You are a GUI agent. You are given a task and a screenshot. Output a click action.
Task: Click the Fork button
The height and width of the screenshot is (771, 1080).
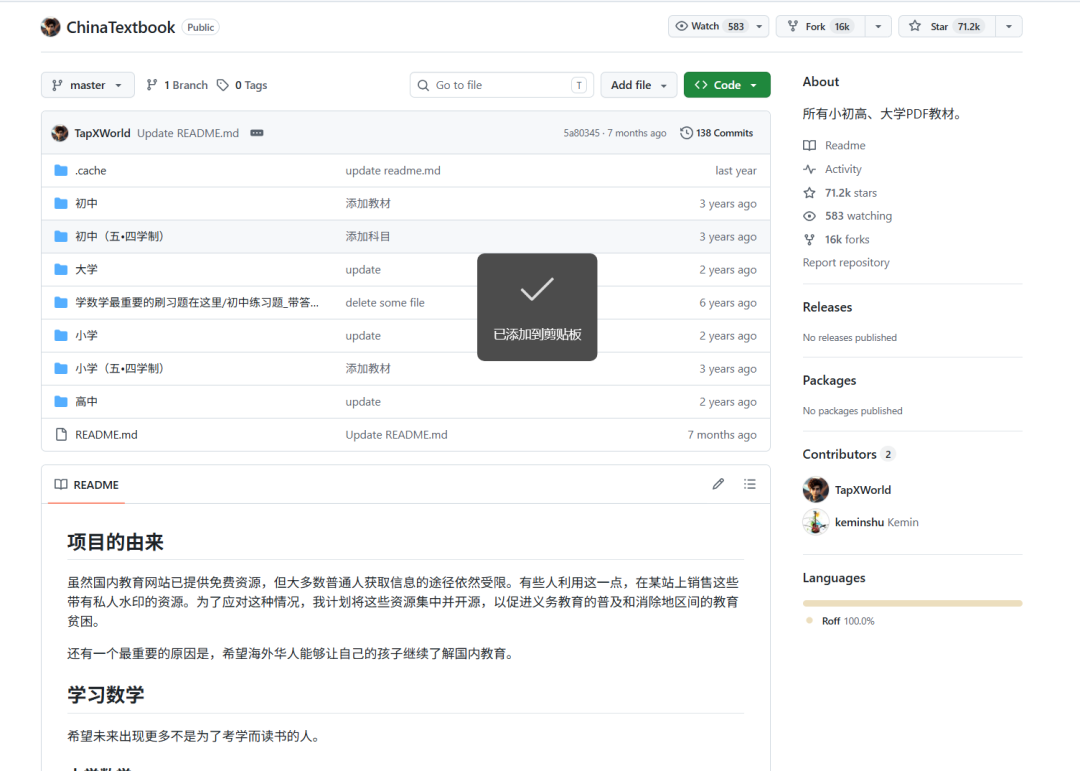820,26
